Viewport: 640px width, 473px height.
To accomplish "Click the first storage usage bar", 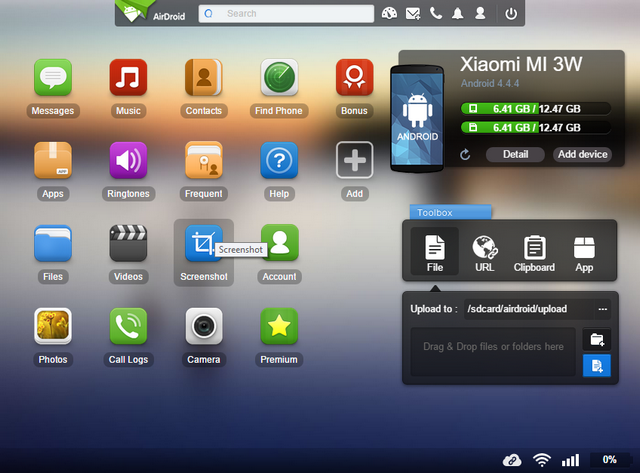I will tap(536, 109).
